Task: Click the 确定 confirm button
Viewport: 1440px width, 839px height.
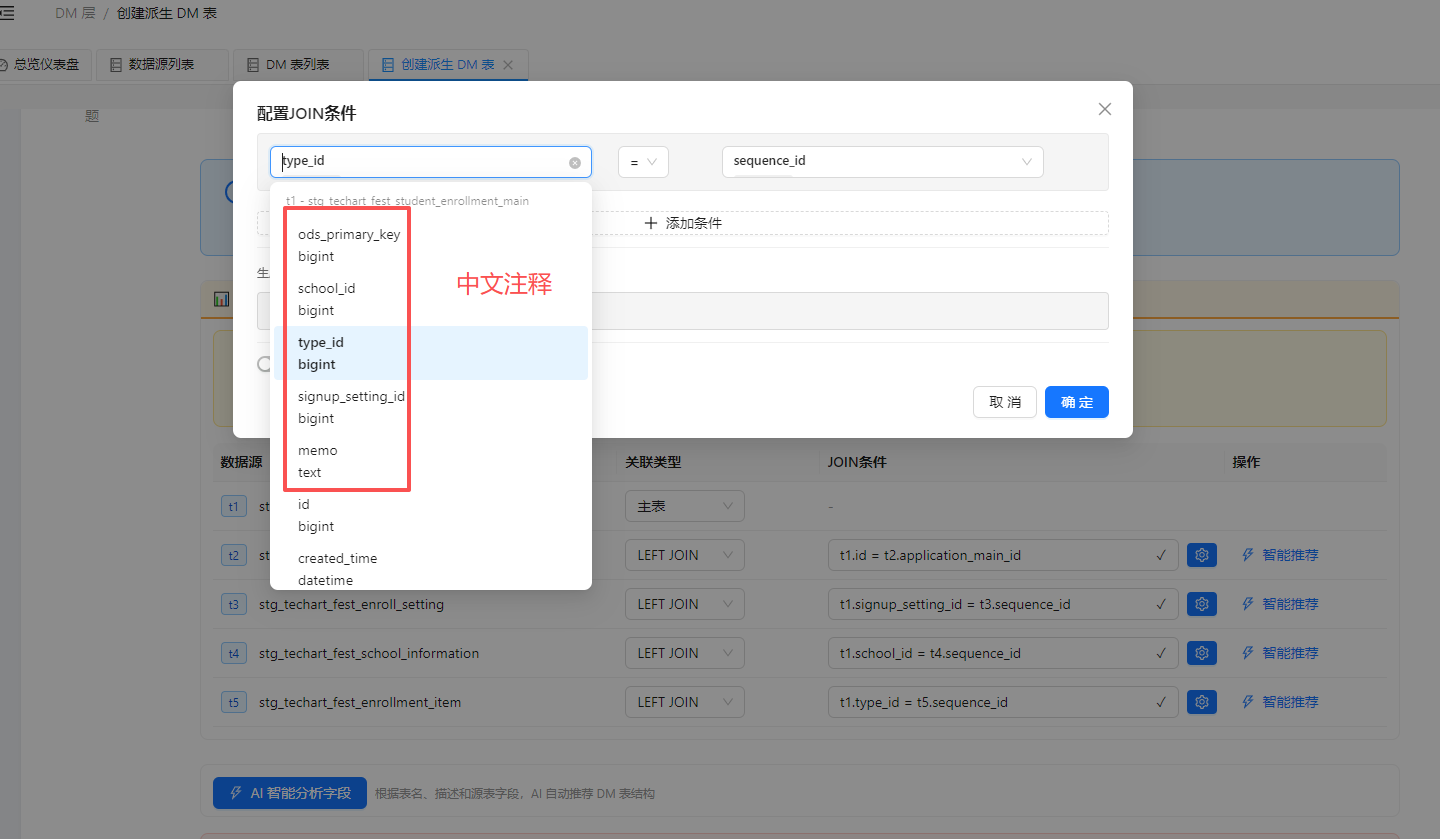Action: pos(1076,402)
